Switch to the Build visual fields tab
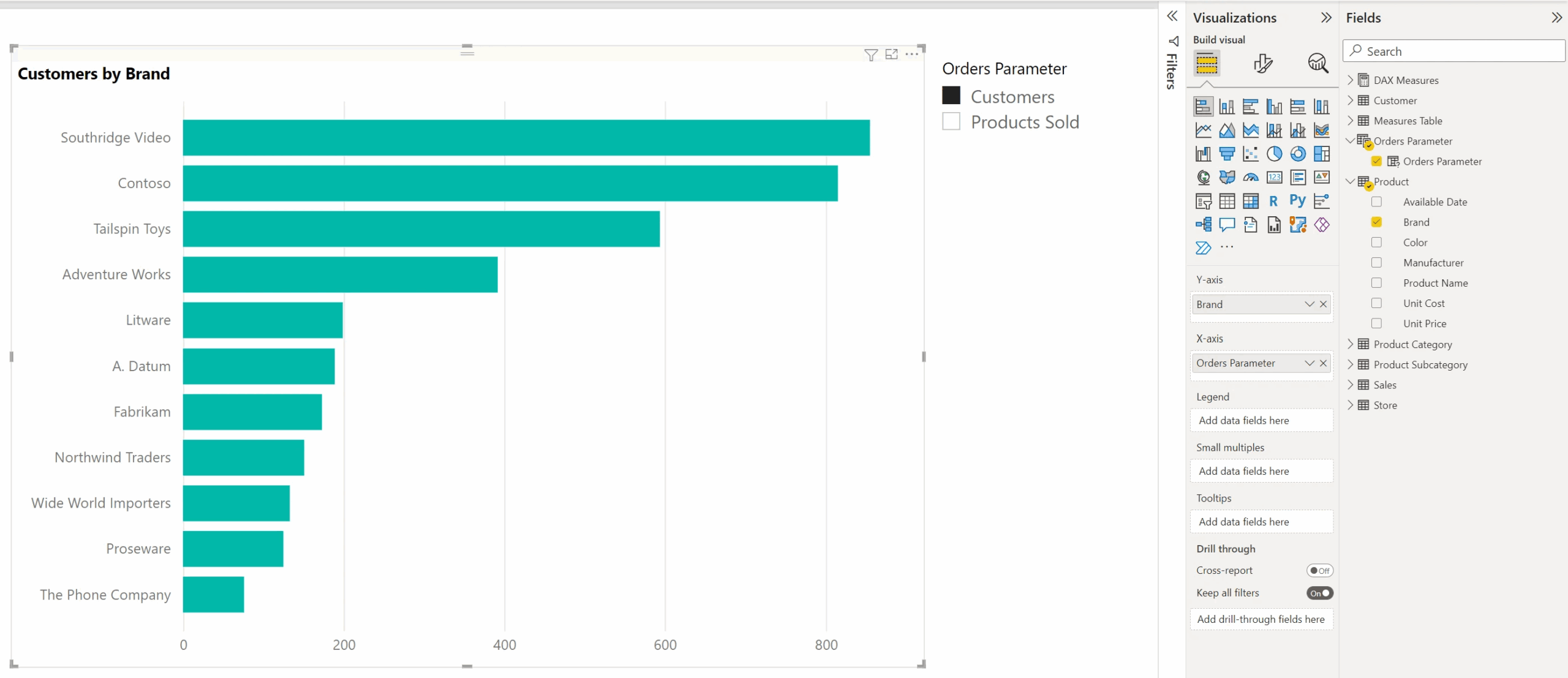The height and width of the screenshot is (678, 1568). tap(1206, 63)
